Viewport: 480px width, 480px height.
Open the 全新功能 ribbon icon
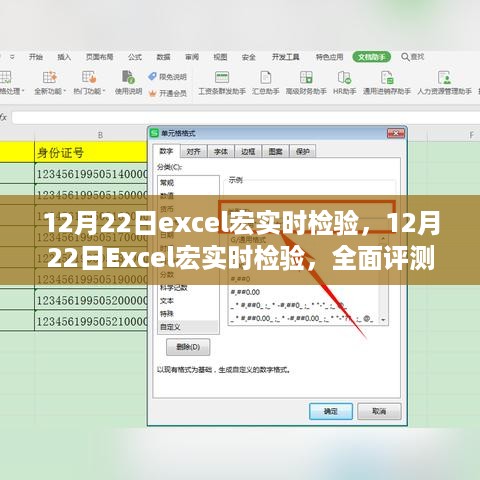pos(50,77)
